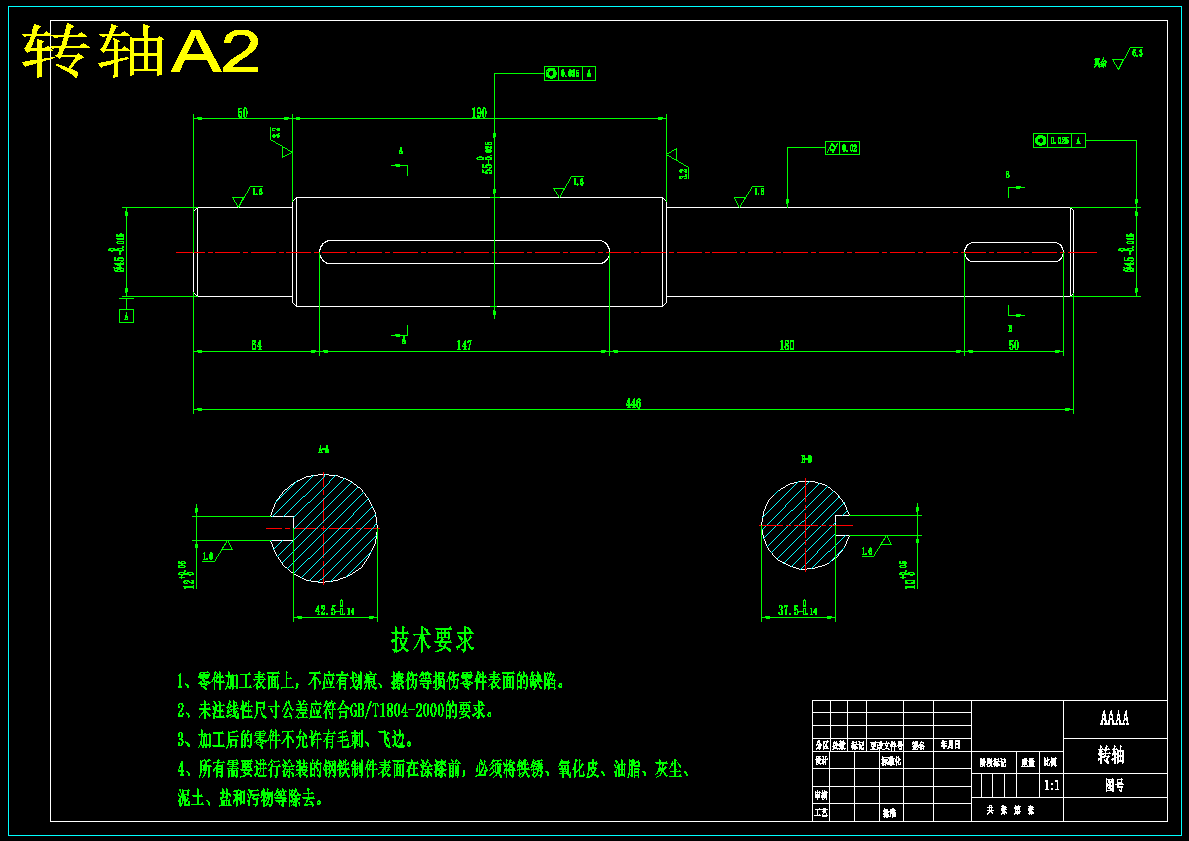This screenshot has width=1189, height=841.
Task: Click the 标准化 cell in the title block
Action: click(891, 761)
